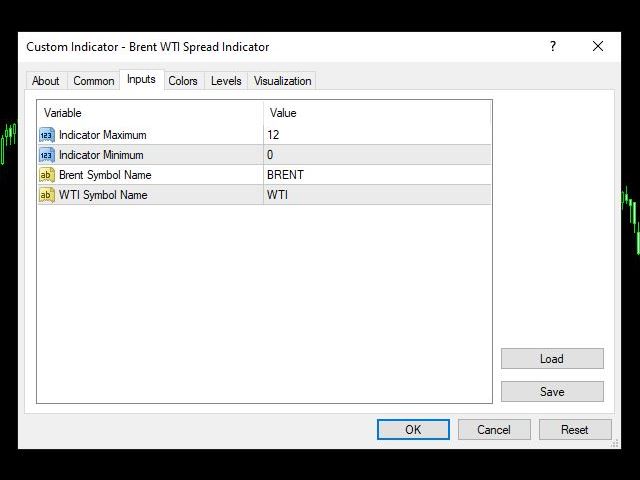This screenshot has height=480, width=640.
Task: Save the current input set
Action: (552, 392)
